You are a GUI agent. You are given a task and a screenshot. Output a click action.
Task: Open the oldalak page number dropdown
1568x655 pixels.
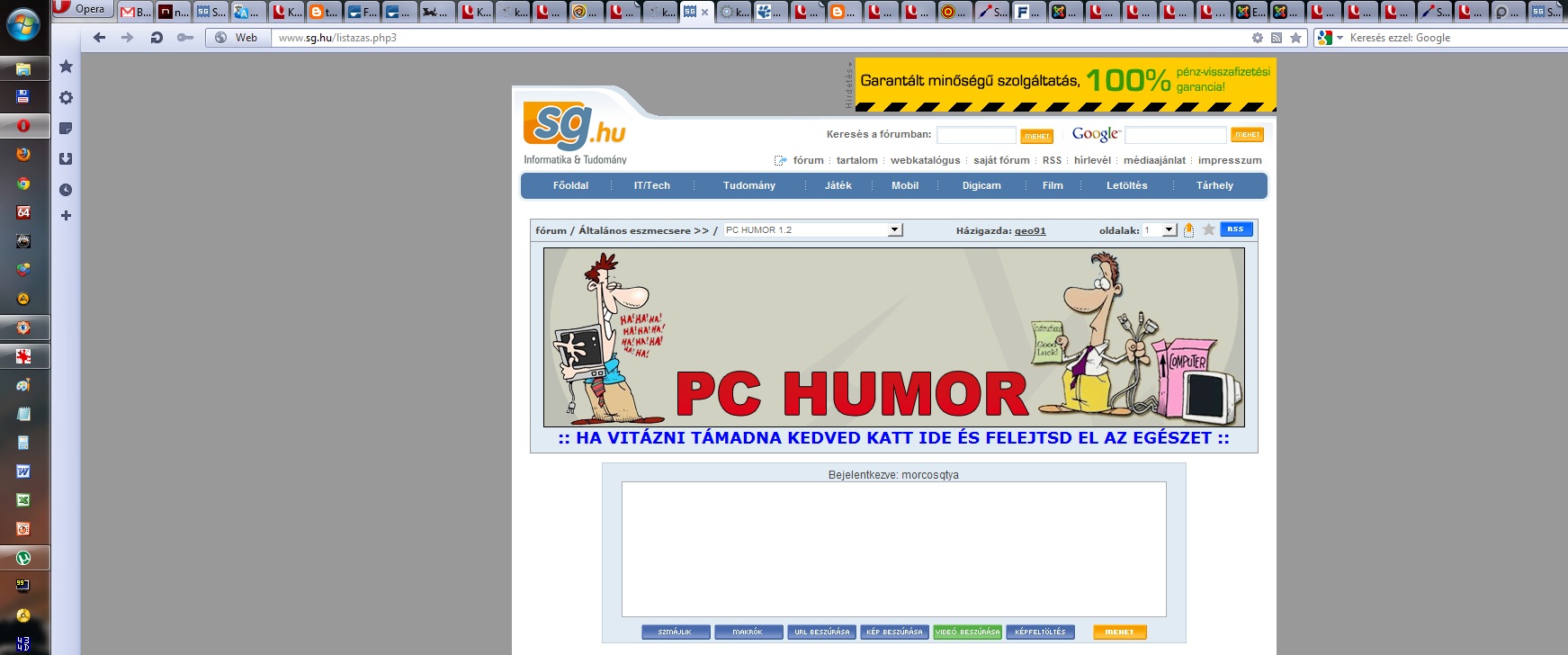point(1169,230)
